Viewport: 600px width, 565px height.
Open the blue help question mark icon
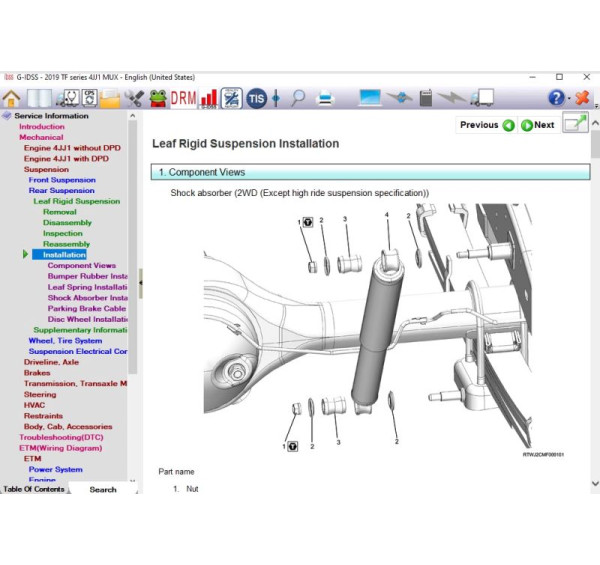(557, 98)
